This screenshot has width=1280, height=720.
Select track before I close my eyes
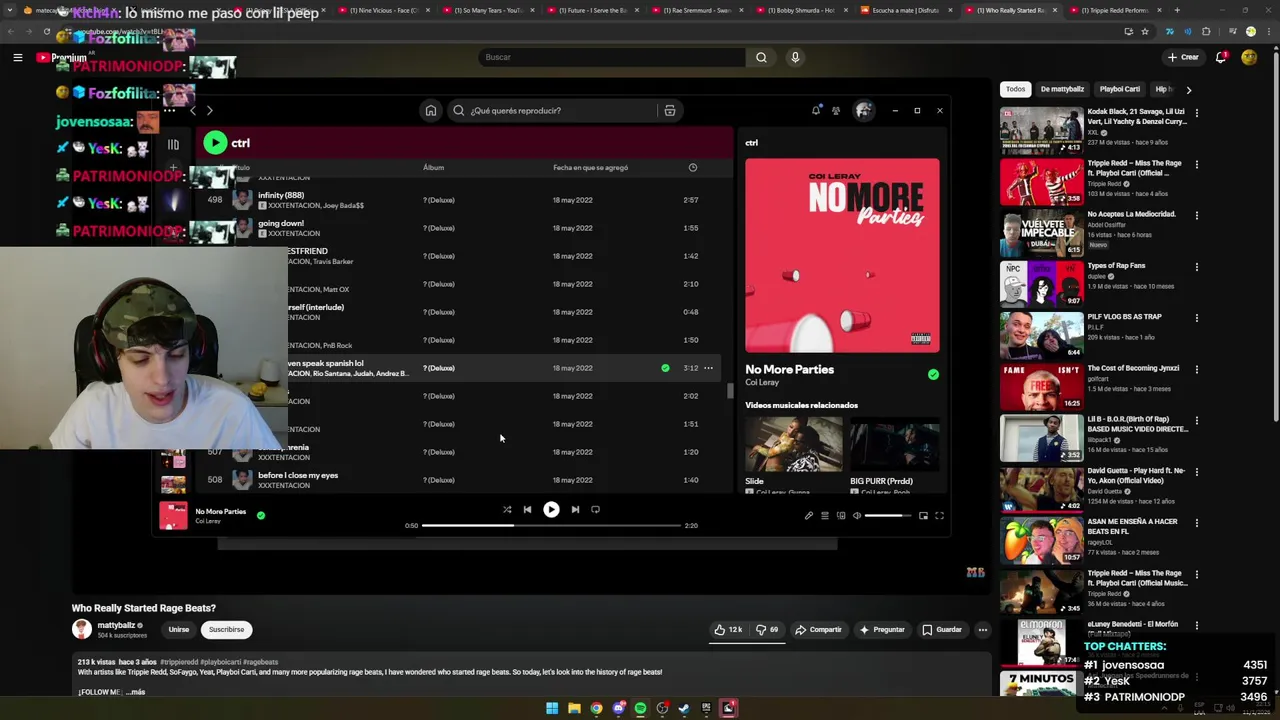click(298, 475)
